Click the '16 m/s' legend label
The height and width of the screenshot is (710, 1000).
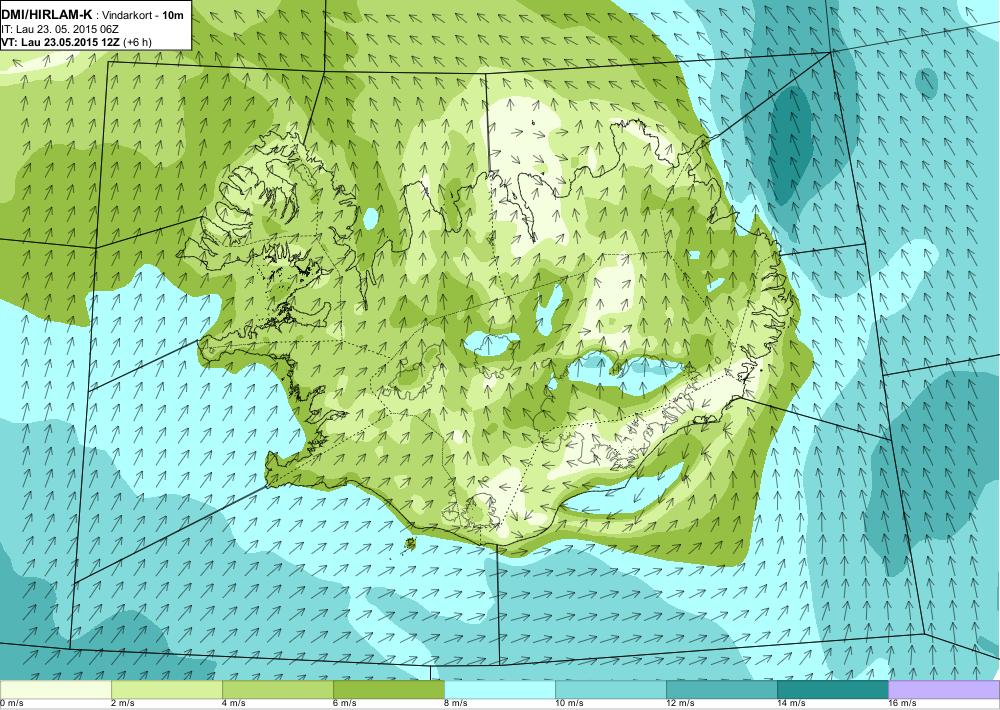pos(902,703)
